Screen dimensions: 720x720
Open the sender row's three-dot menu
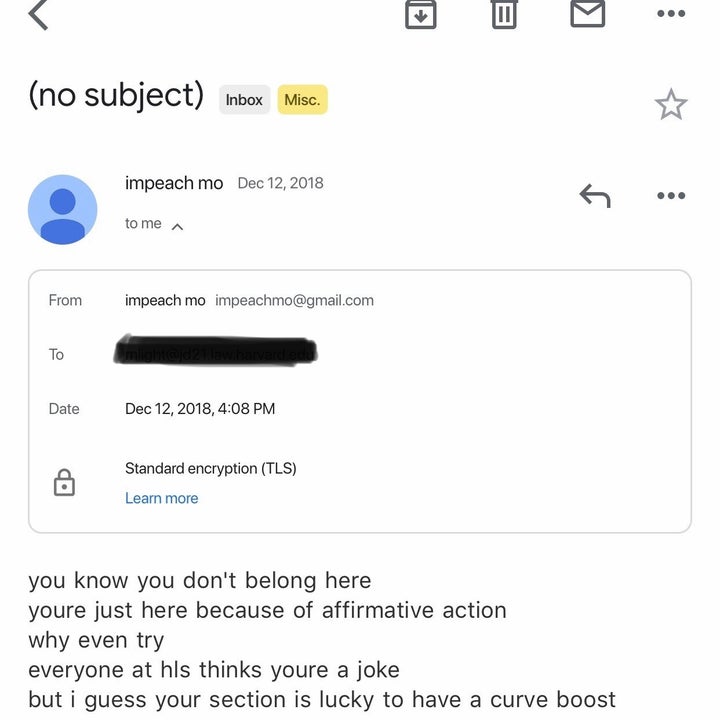[670, 196]
